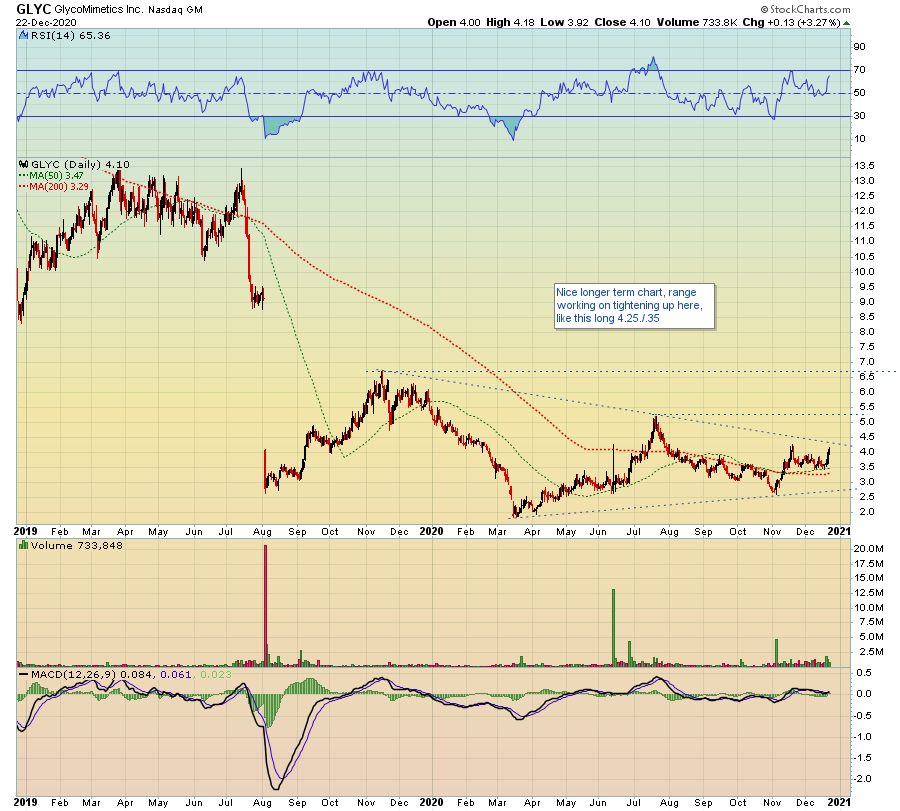Click the RSI(14) 65.36 indicator label
This screenshot has width=900, height=811.
[x=71, y=36]
